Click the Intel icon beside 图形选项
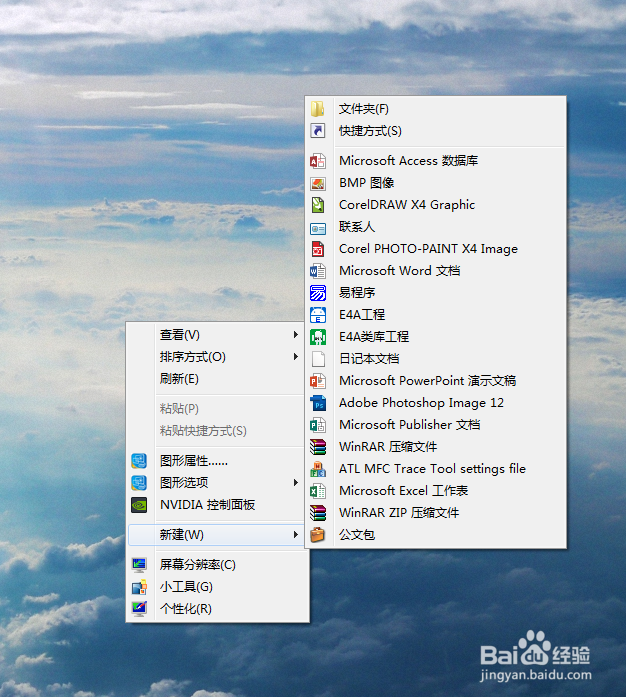The height and width of the screenshot is (697, 626). pos(139,483)
